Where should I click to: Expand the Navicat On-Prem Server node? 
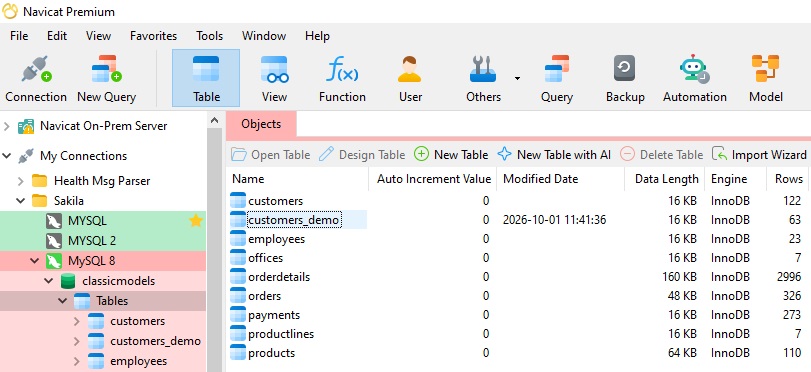tap(6, 126)
